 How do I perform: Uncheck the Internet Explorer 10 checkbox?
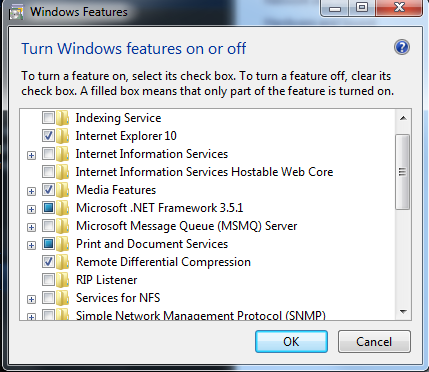[x=48, y=136]
